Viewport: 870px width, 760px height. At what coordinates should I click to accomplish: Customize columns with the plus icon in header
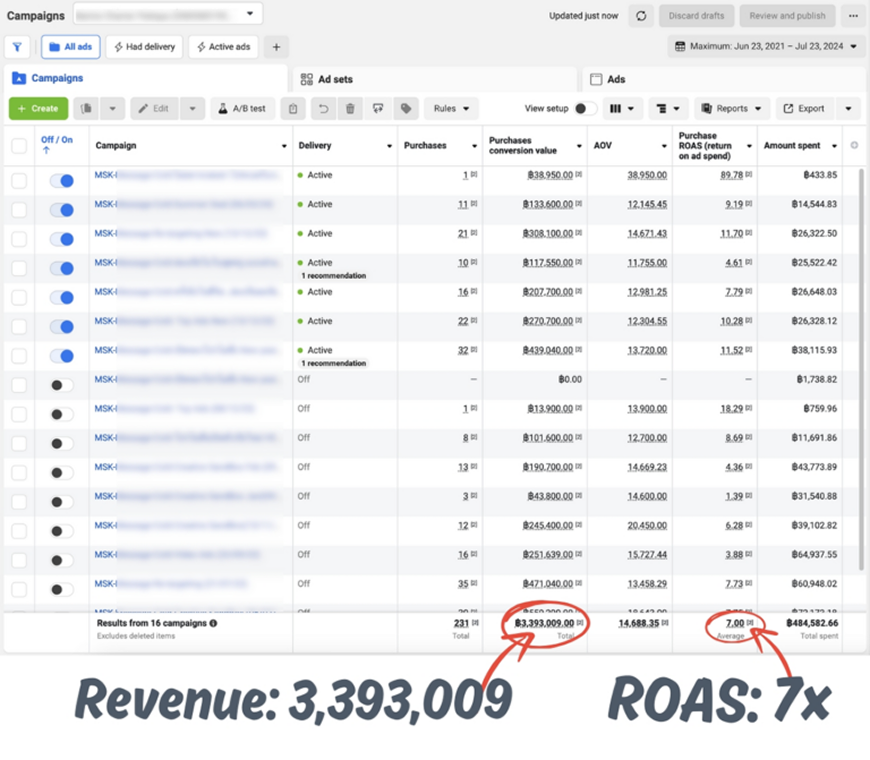coord(853,146)
